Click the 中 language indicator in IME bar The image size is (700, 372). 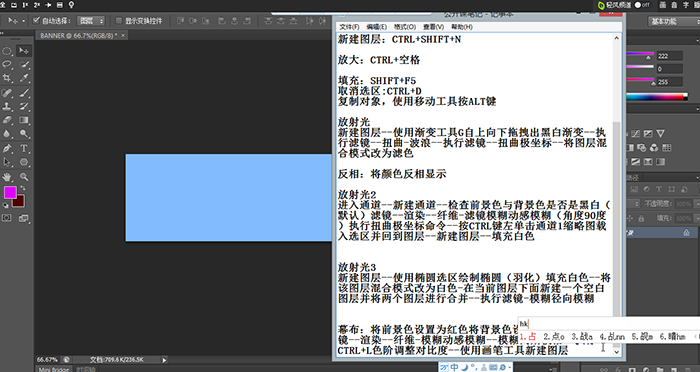pyautogui.click(x=454, y=368)
